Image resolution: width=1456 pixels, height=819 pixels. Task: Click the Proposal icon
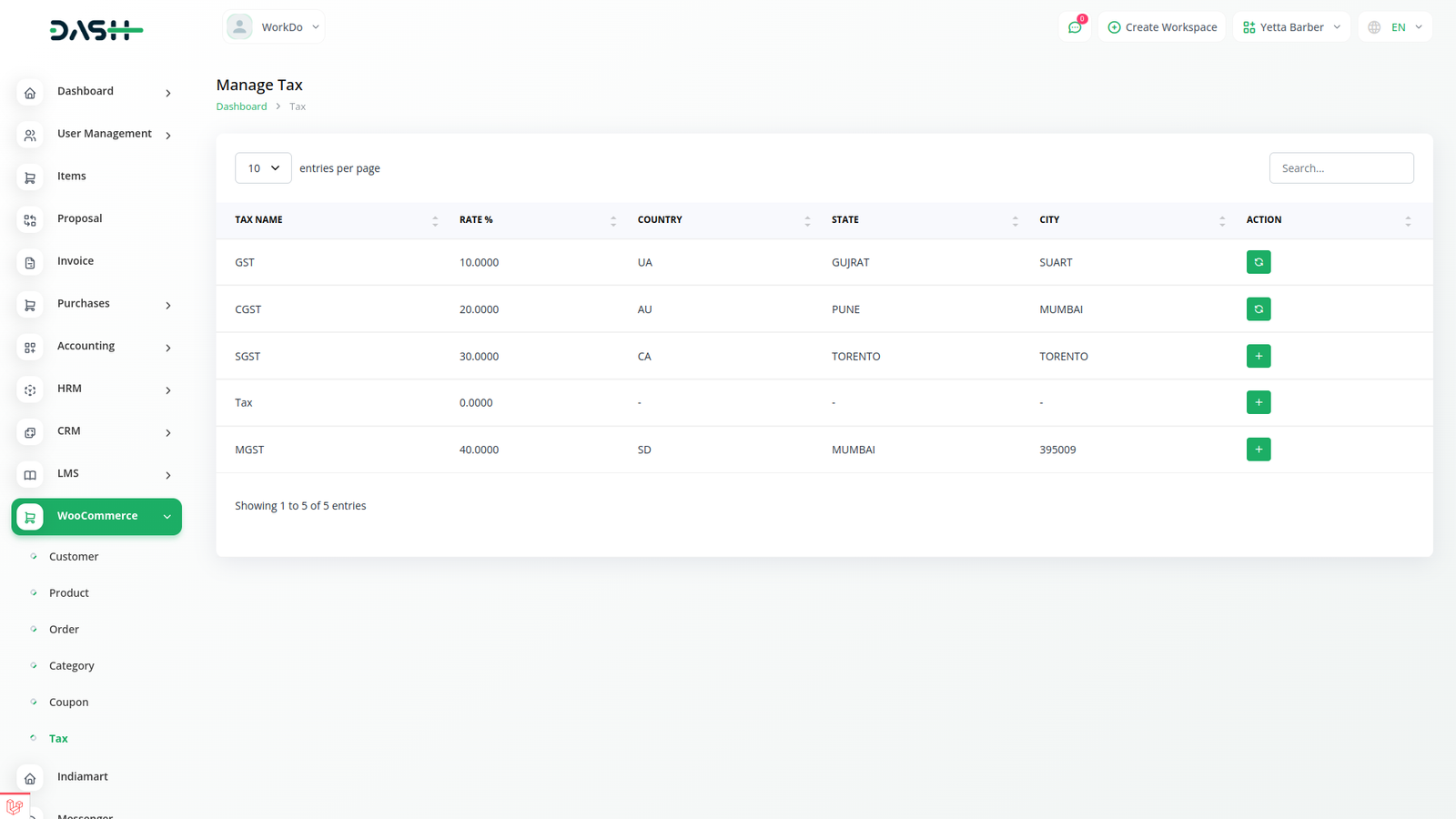[x=30, y=220]
